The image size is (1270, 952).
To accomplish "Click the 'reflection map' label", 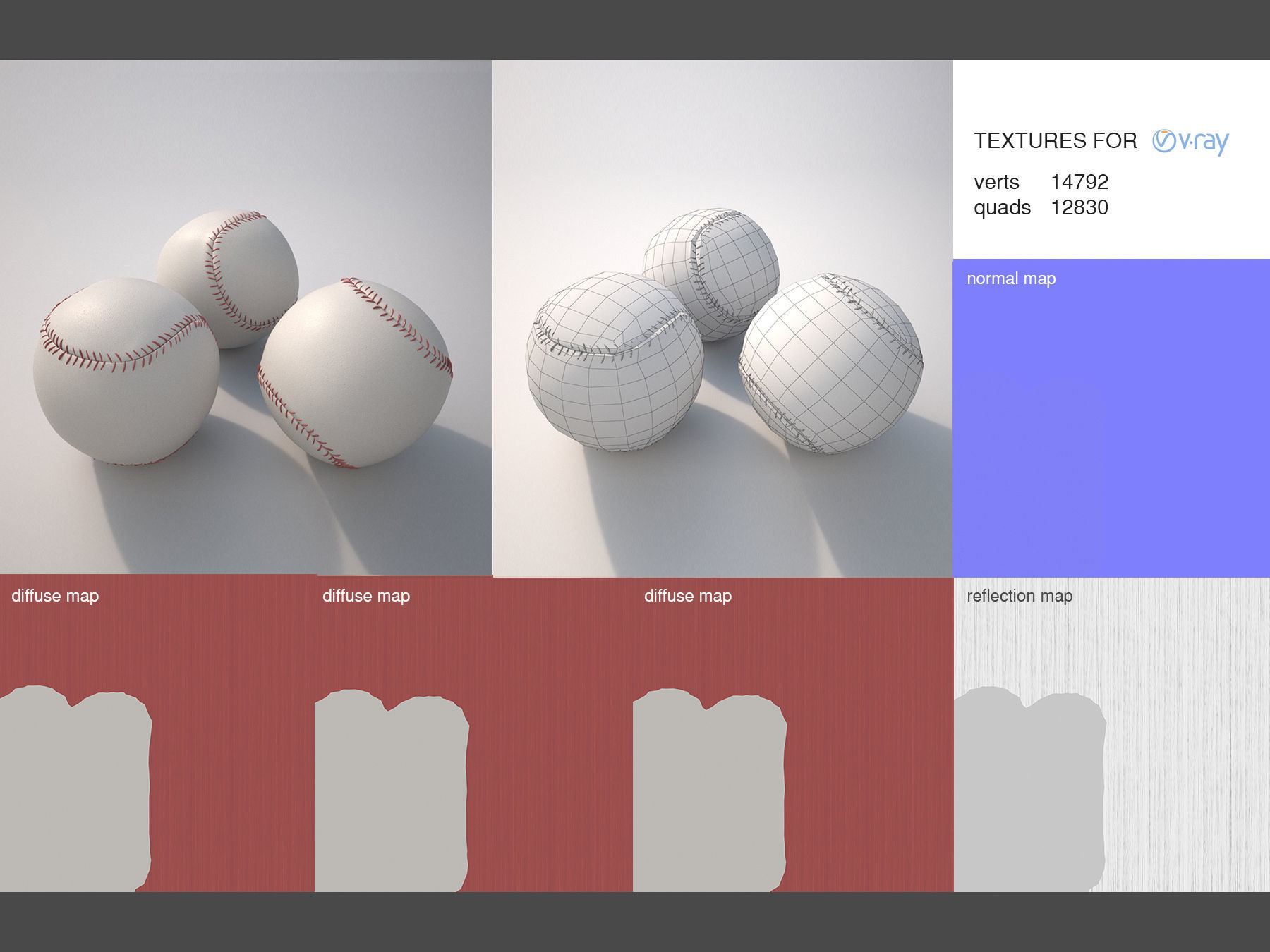I will [1020, 596].
